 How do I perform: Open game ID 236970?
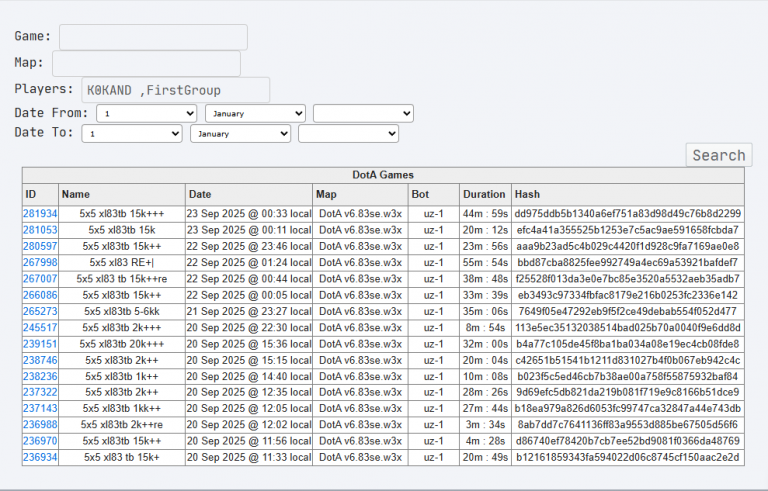click(40, 441)
